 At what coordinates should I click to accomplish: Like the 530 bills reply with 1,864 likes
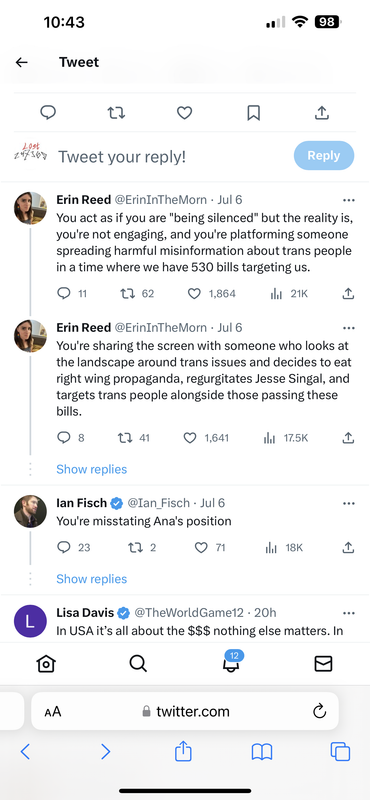pos(194,293)
